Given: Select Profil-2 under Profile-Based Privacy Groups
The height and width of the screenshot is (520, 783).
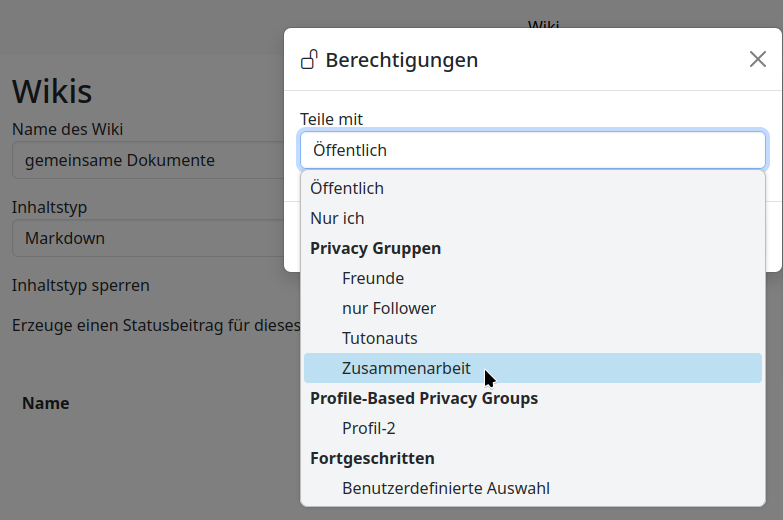Looking at the screenshot, I should pos(368,428).
